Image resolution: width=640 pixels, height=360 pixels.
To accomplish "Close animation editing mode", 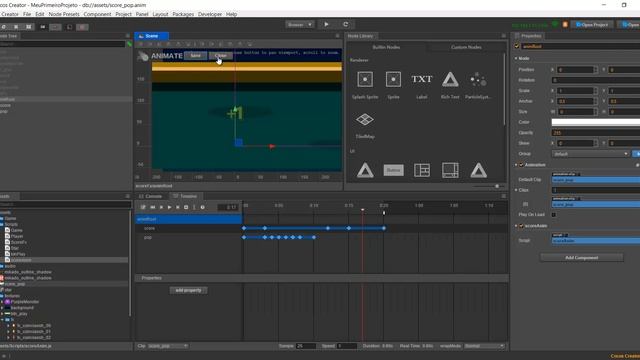I will [x=220, y=56].
